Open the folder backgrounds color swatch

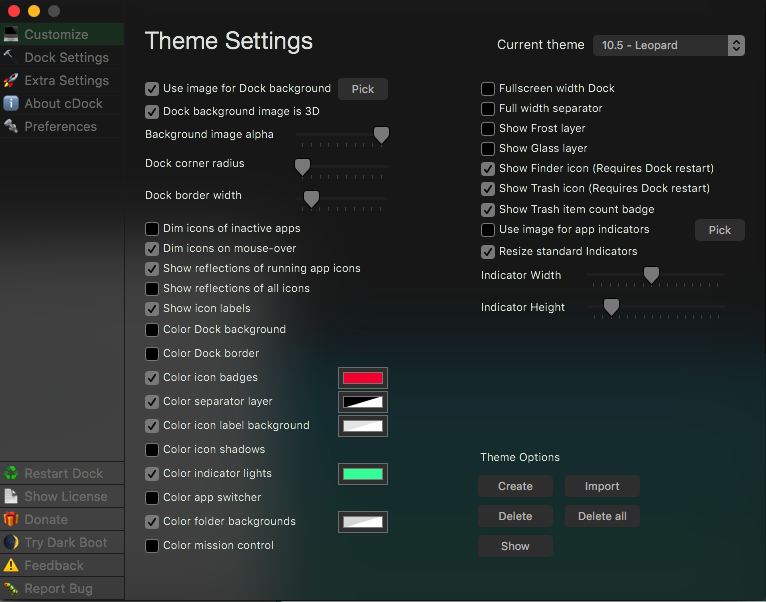pyautogui.click(x=362, y=522)
